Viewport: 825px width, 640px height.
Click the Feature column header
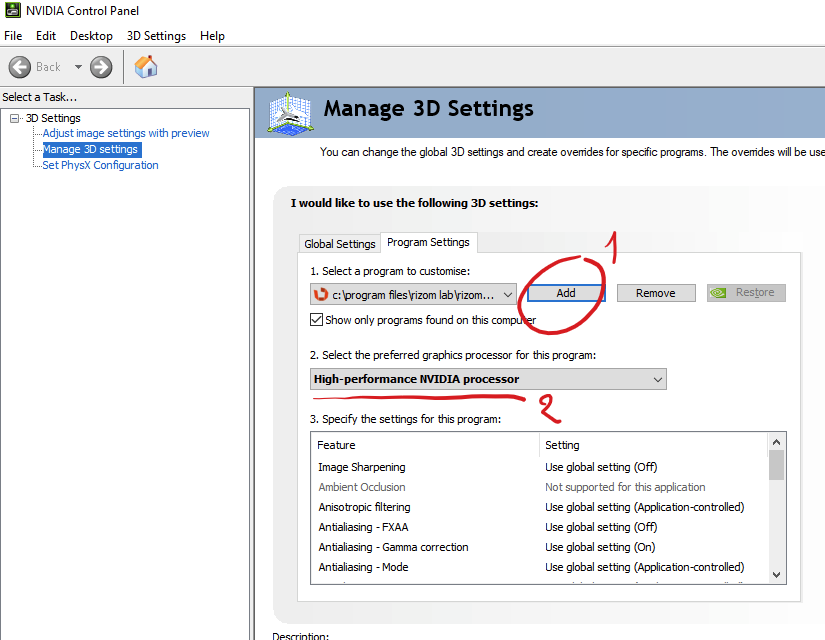[x=425, y=445]
